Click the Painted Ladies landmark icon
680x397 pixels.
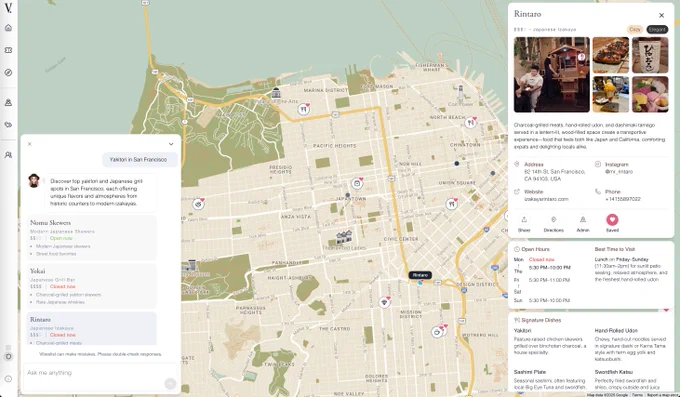pos(344,237)
